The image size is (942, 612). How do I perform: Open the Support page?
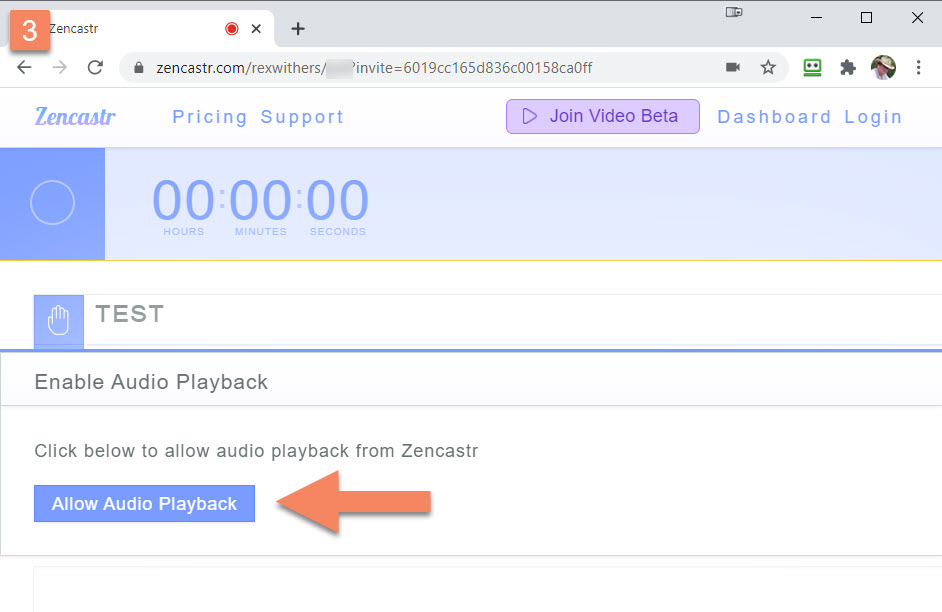[302, 117]
